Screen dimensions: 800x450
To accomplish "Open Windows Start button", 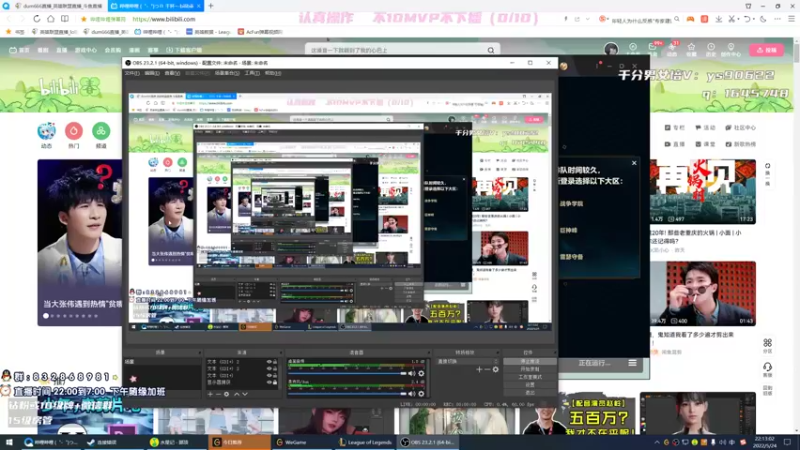I will [9, 442].
